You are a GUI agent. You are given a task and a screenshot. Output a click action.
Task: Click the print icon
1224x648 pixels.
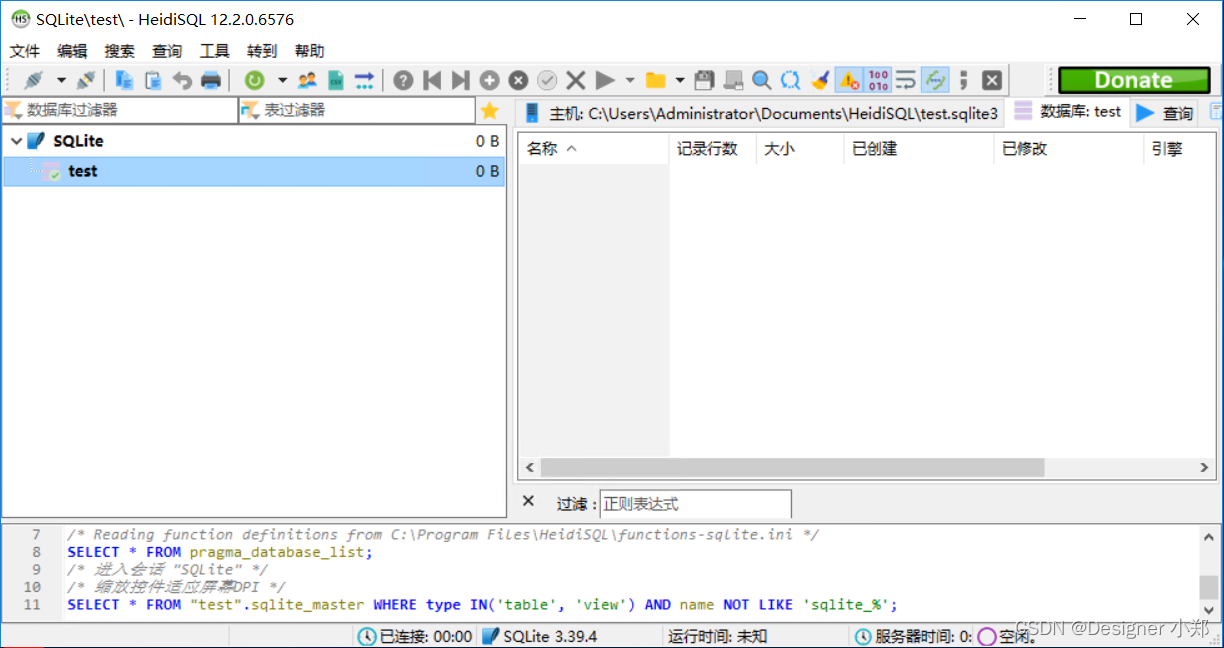[210, 80]
